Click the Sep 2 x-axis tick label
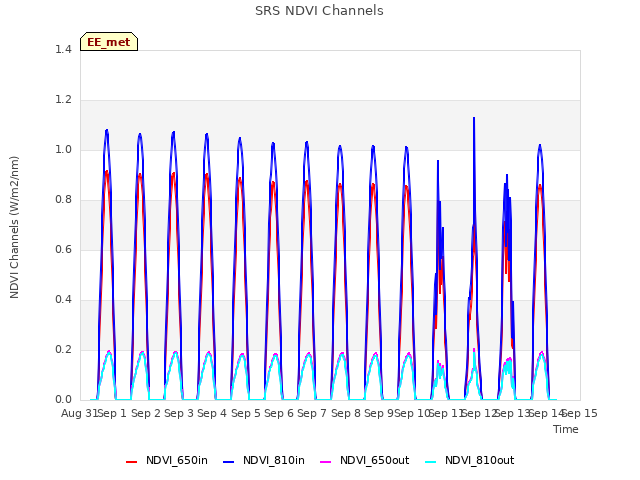This screenshot has width=640, height=480. point(146,413)
